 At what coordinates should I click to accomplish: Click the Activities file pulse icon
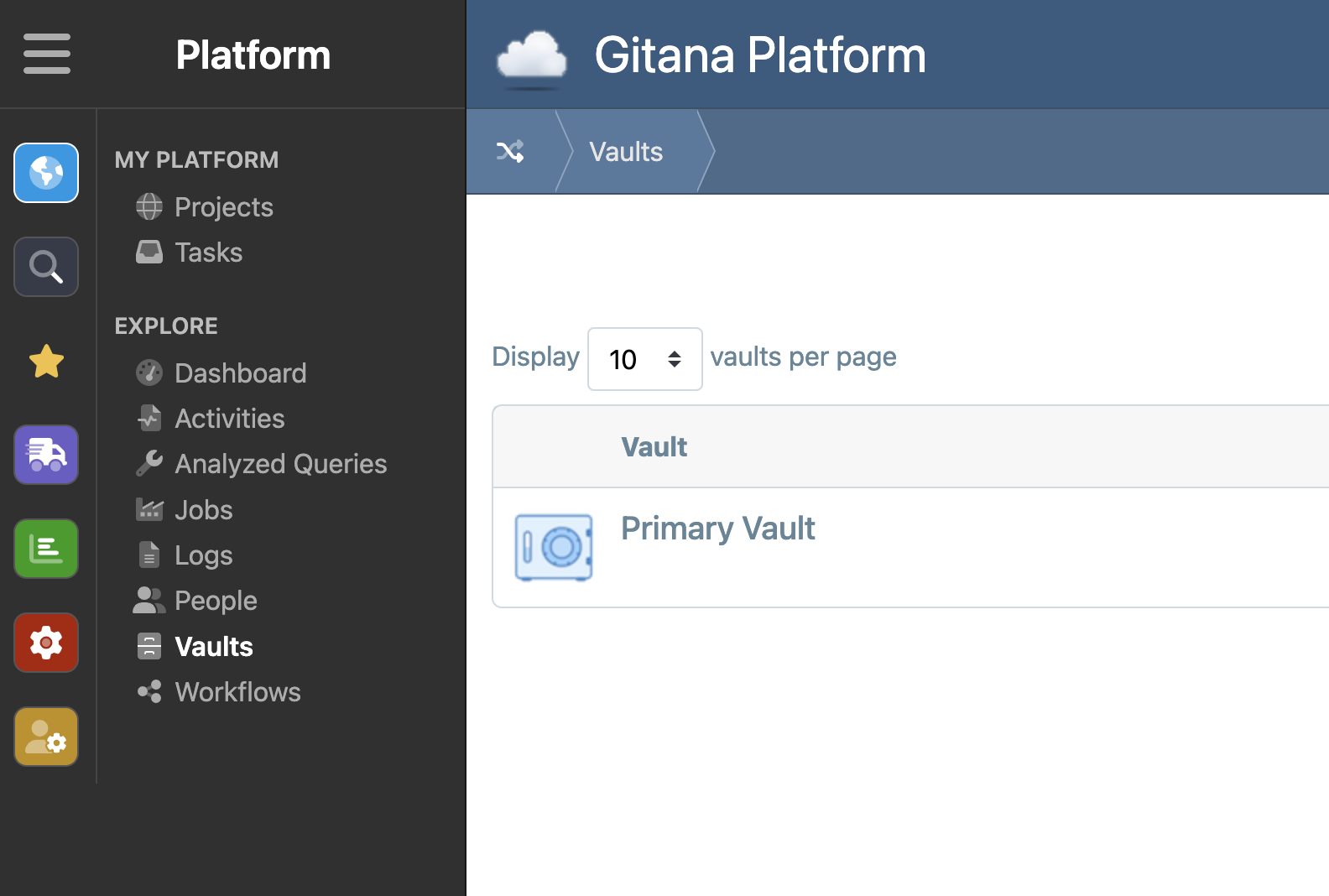click(149, 418)
